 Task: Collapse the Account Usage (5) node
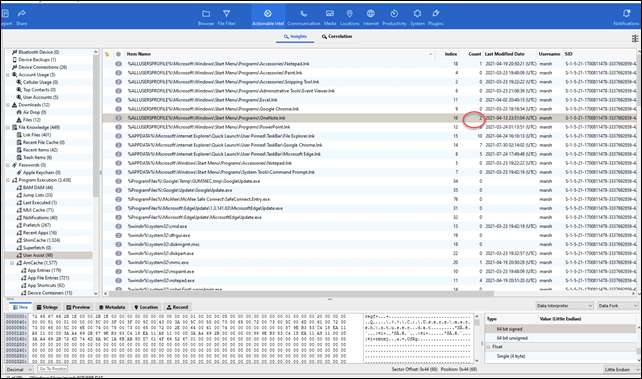pyautogui.click(x=8, y=75)
